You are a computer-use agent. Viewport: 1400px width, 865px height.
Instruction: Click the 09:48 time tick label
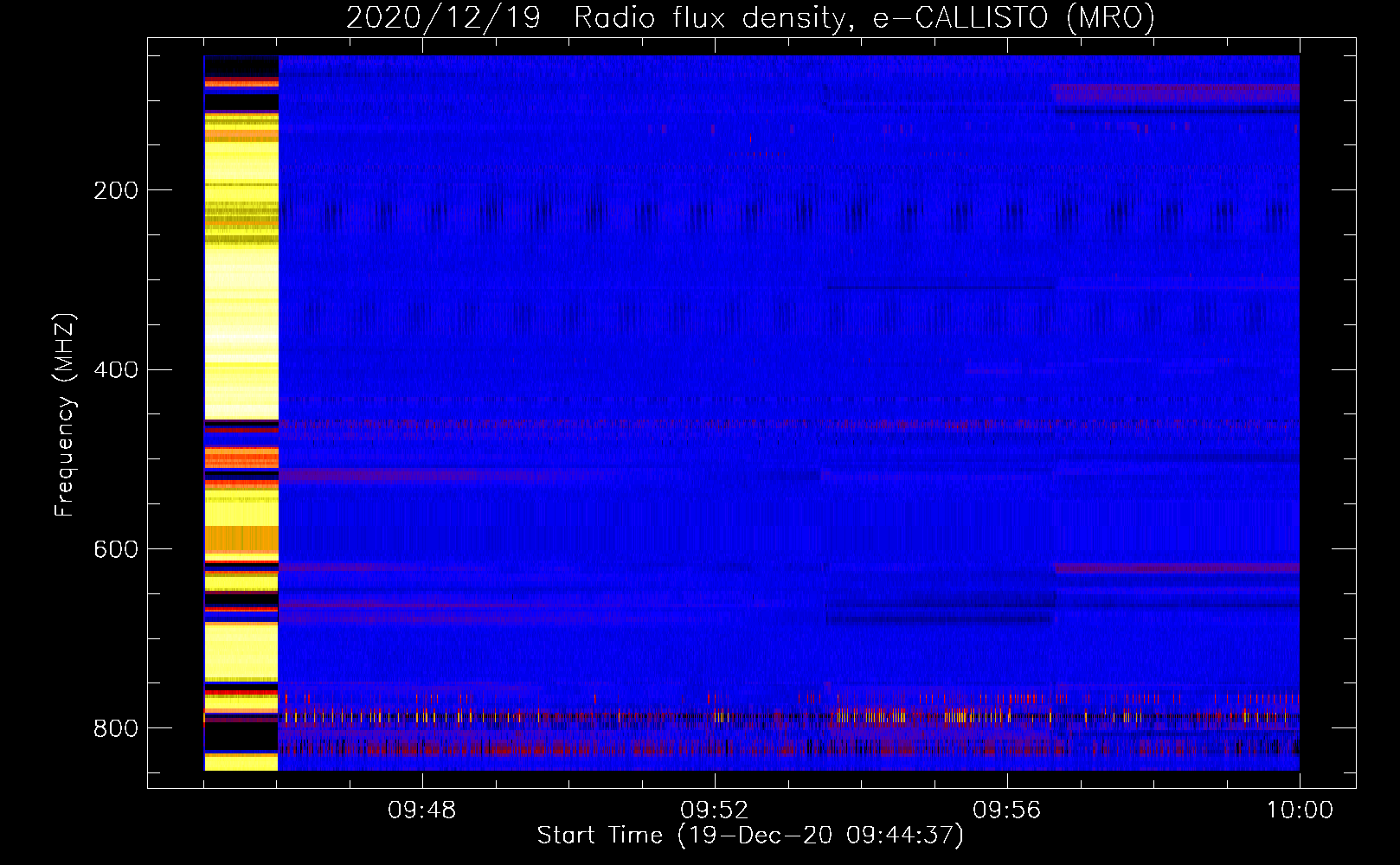click(422, 811)
